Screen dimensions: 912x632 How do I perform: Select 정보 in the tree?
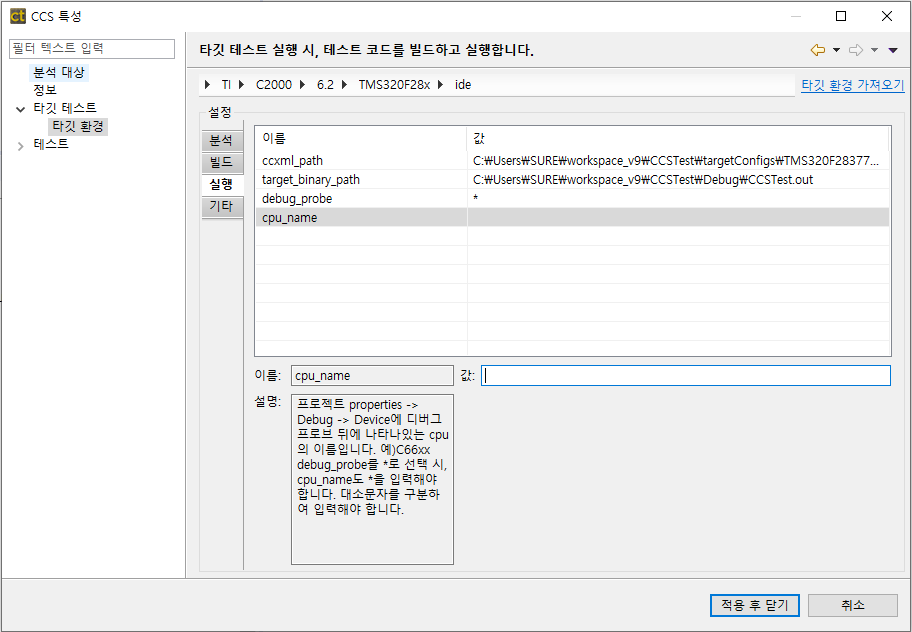[x=45, y=90]
